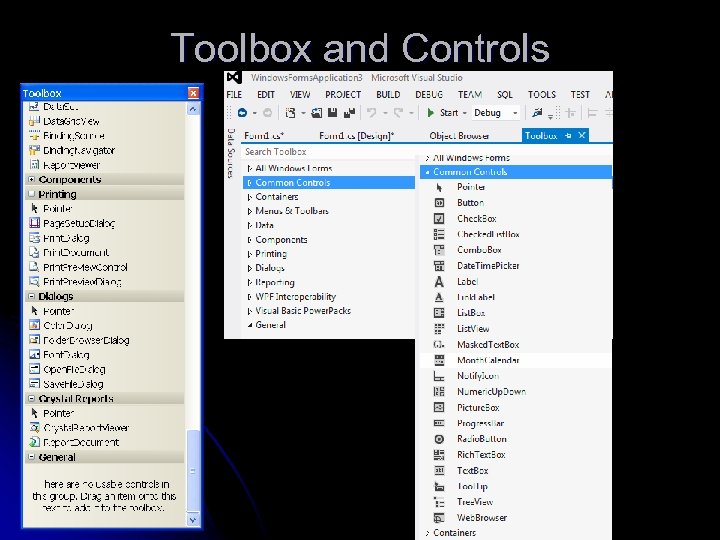Click the old Toolbox scrollbar up arrow
720x540 pixels.
(193, 109)
